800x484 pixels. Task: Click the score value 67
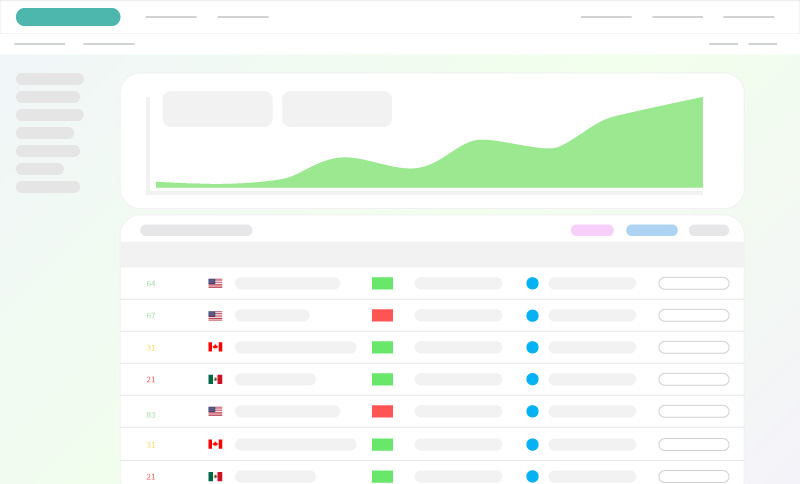tap(151, 316)
